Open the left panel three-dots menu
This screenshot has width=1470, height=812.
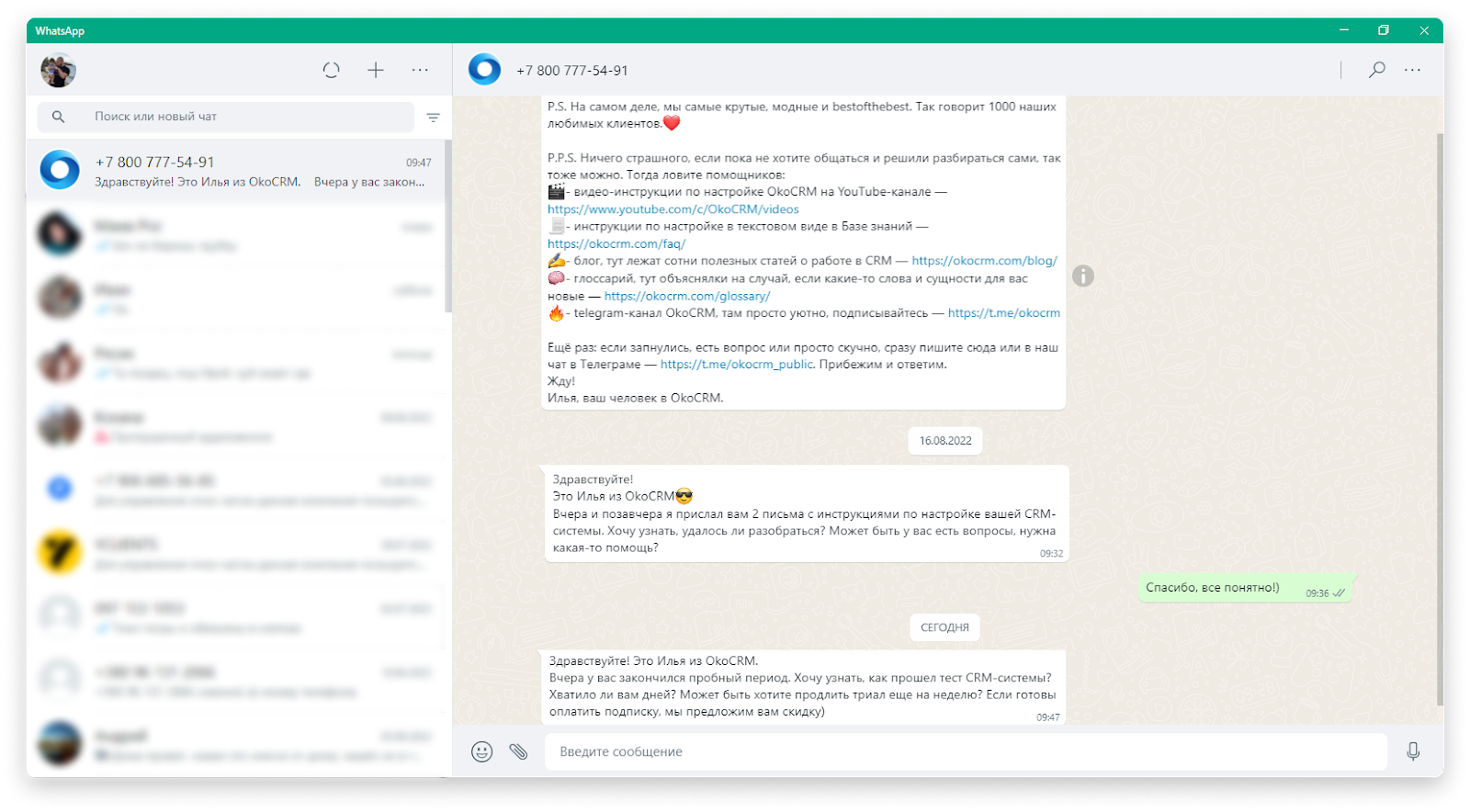[420, 70]
